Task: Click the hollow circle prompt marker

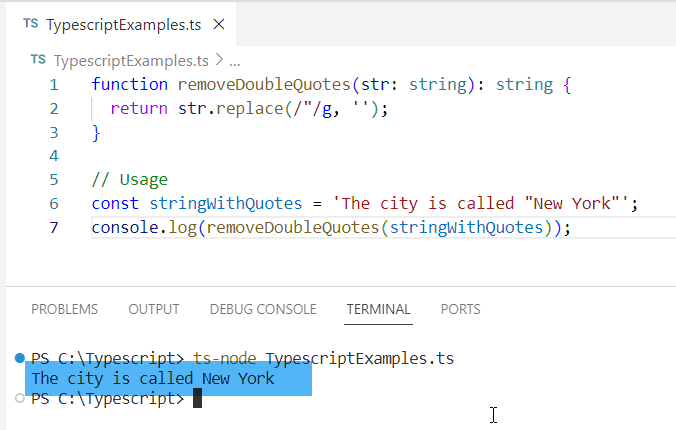Action: coord(20,398)
